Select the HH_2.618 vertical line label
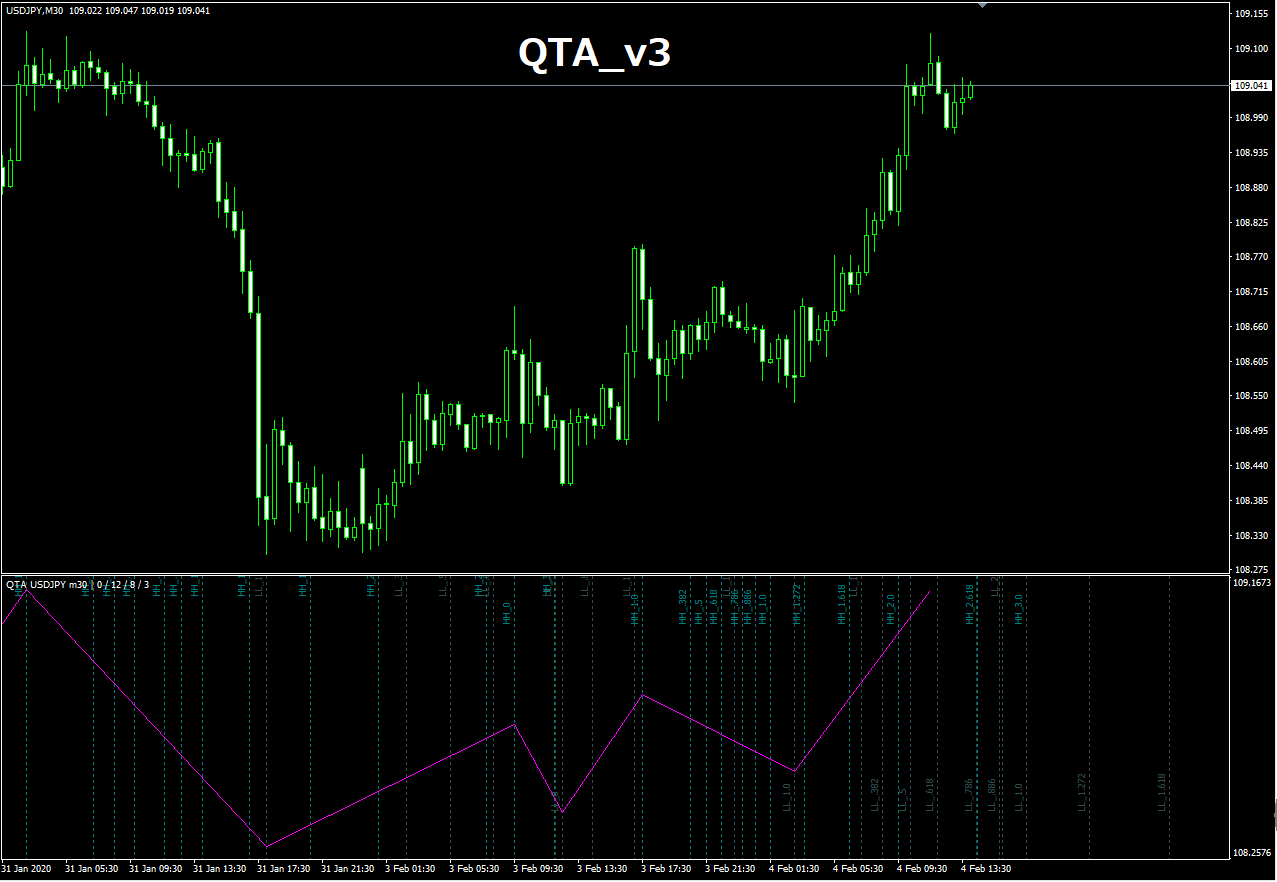Screen dimensions: 1277x882 point(969,605)
